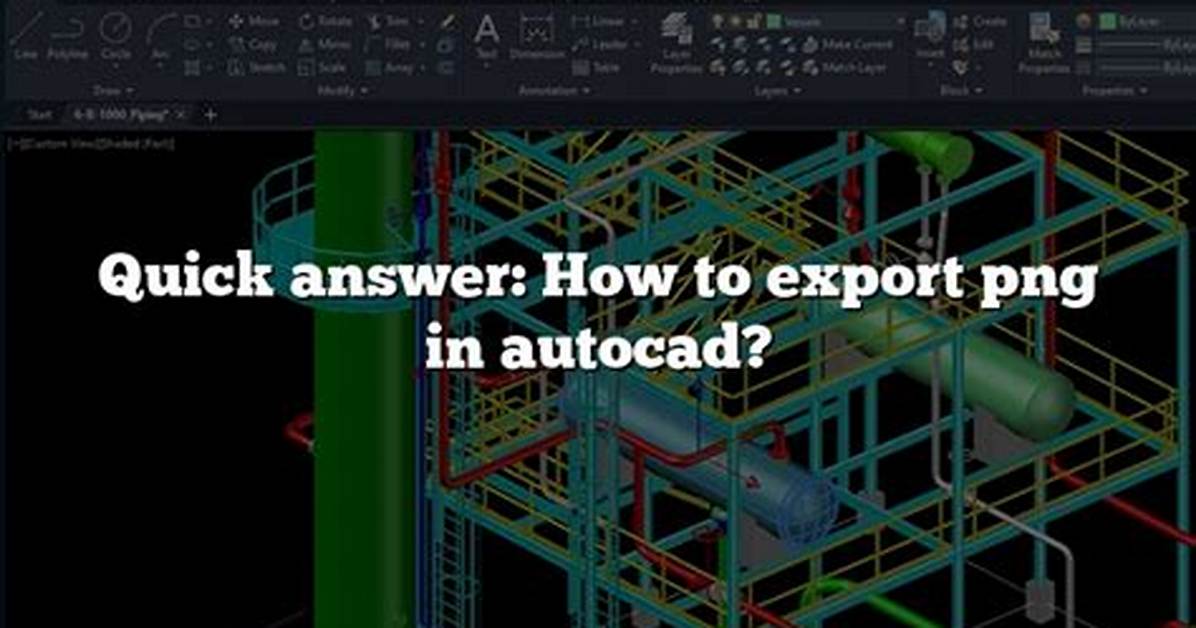This screenshot has height=628, width=1196.
Task: Click the Hatch tool icon
Action: 193,68
